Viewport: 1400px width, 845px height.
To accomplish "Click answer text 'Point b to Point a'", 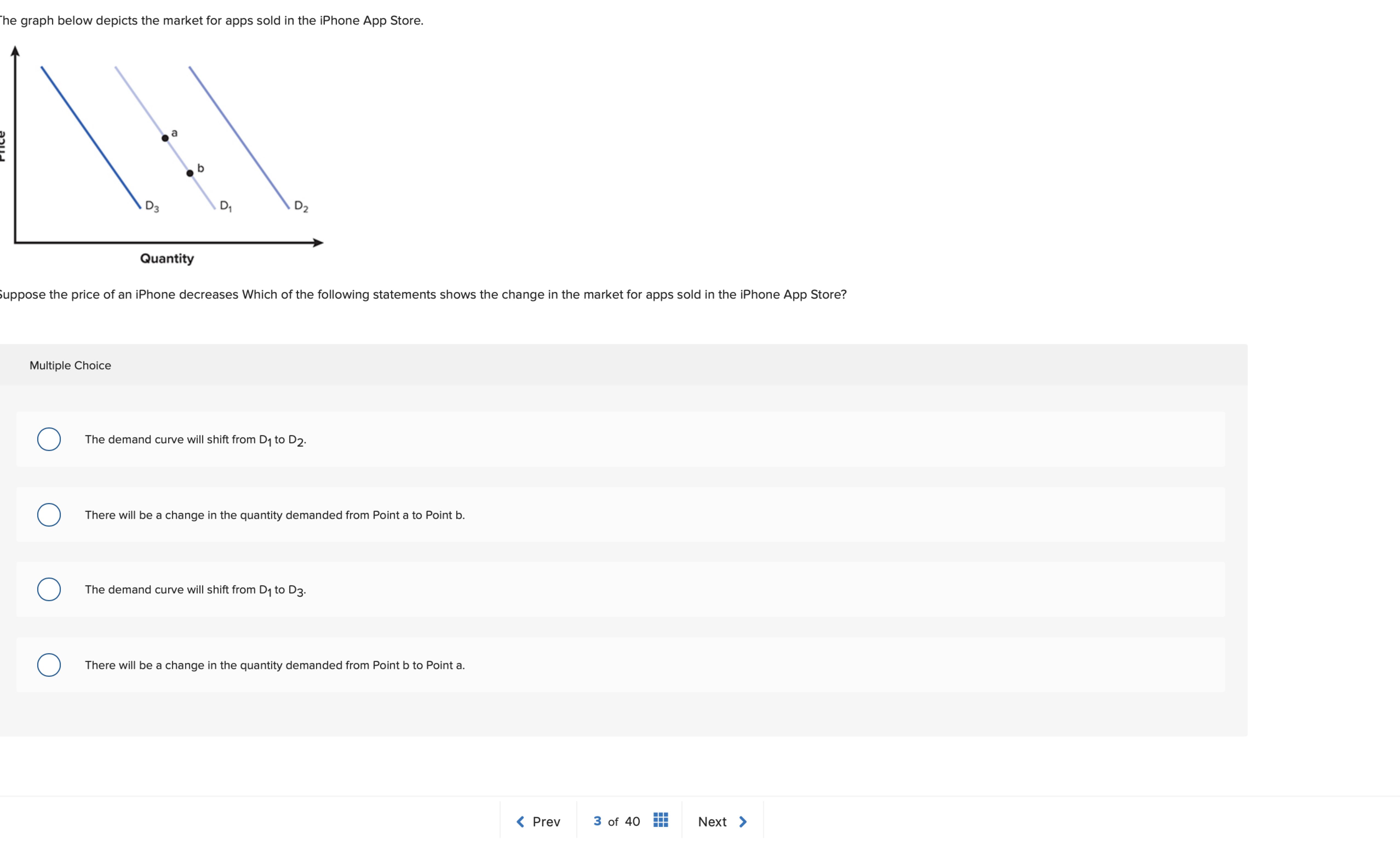I will (x=419, y=665).
